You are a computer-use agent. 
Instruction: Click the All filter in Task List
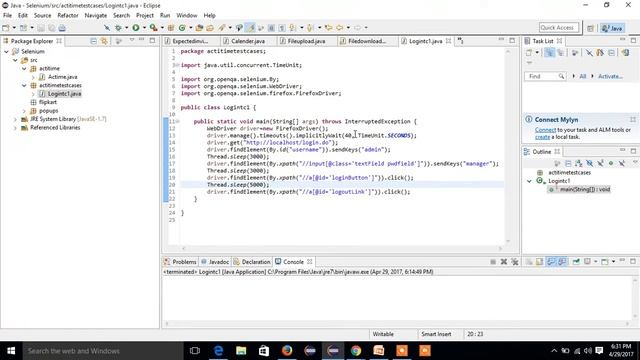click(583, 76)
